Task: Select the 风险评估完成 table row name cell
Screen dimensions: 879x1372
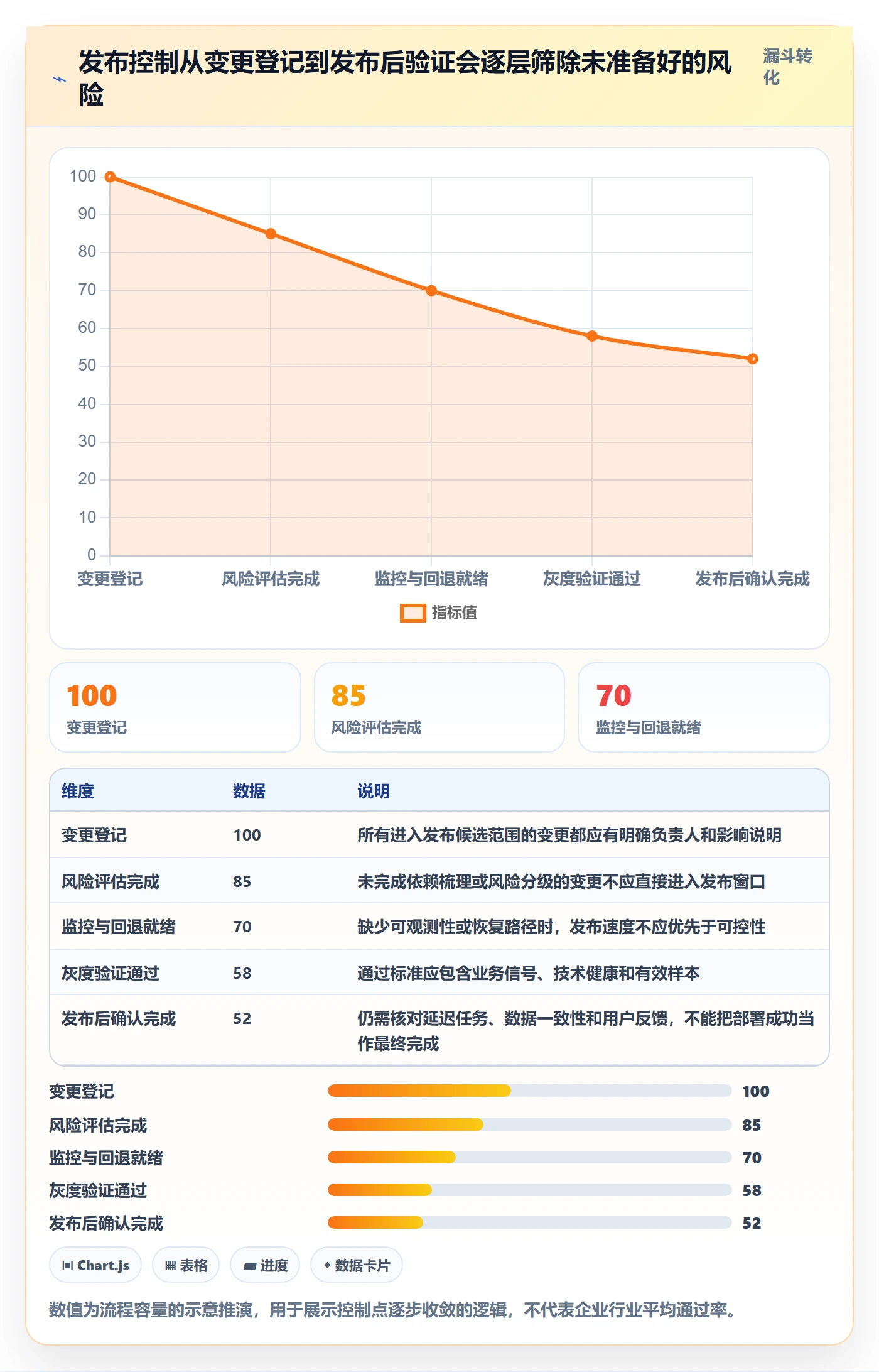Action: click(111, 881)
